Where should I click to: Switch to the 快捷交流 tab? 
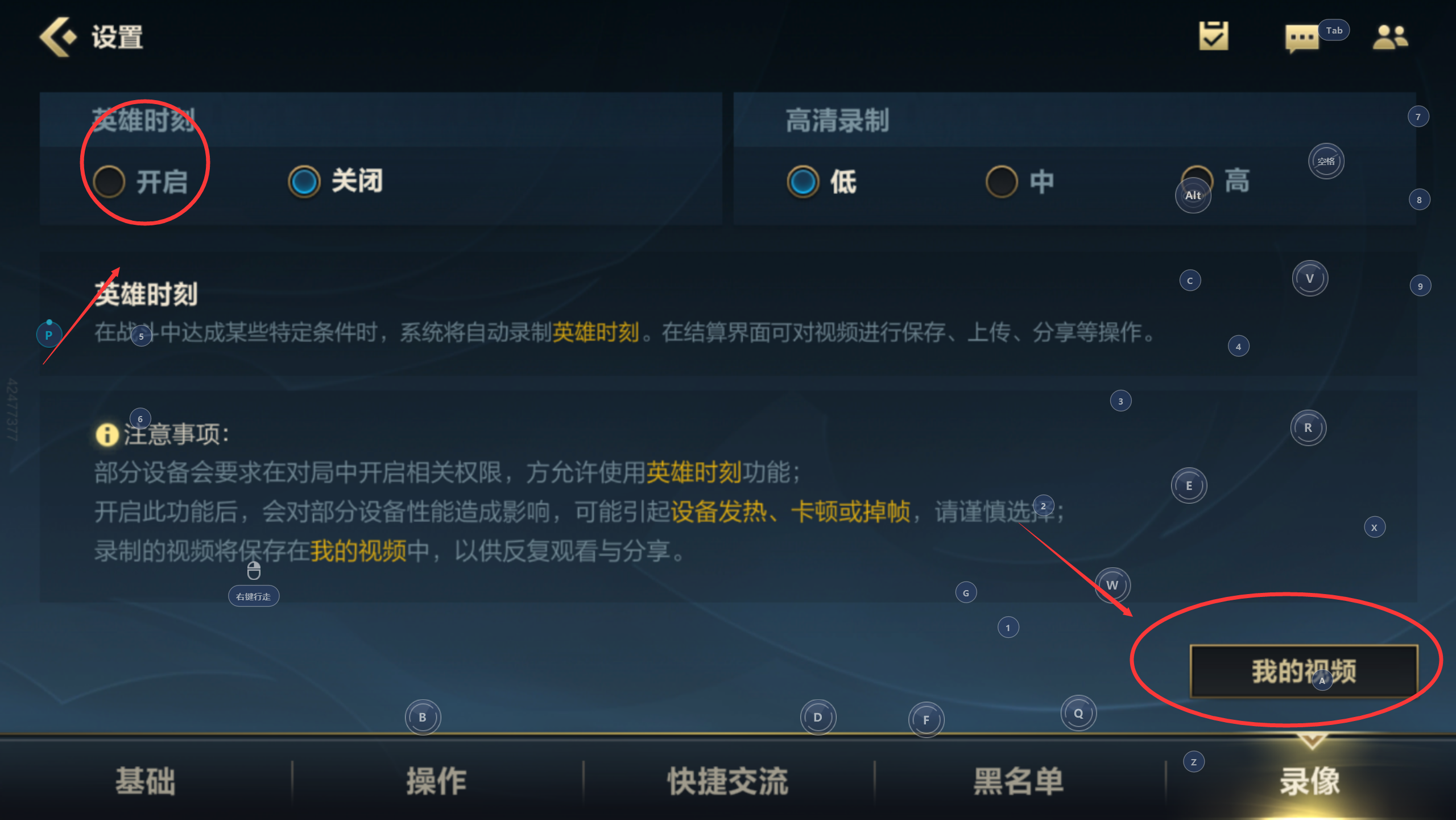click(728, 781)
